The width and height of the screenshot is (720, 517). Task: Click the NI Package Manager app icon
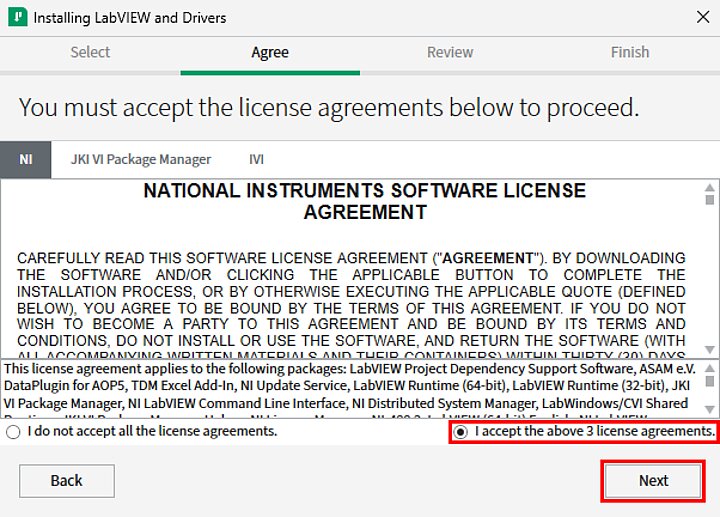[x=17, y=17]
